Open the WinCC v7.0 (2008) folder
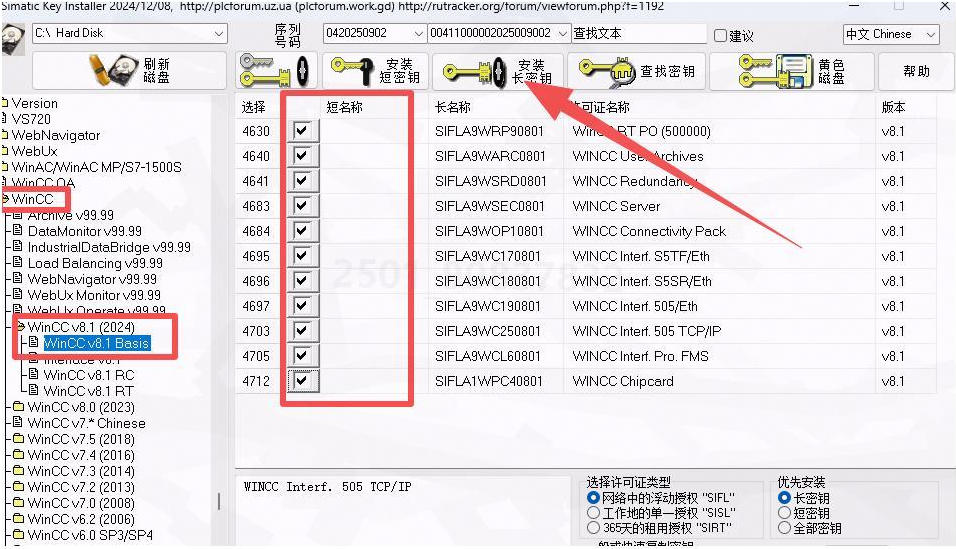 tap(73, 503)
